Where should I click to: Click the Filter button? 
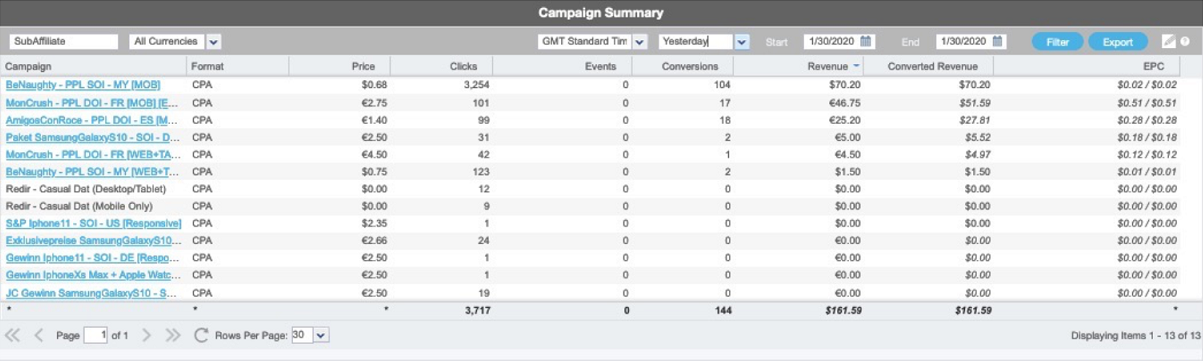[1057, 42]
